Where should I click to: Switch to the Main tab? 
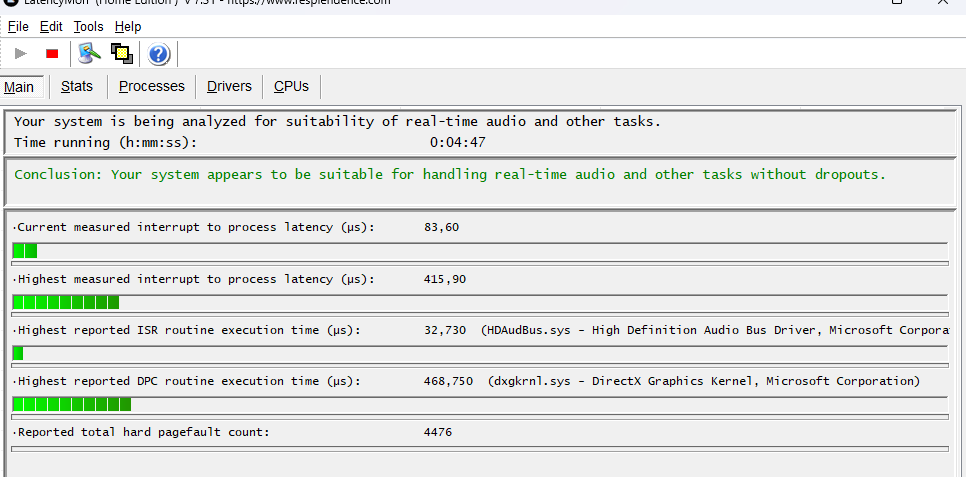19,87
